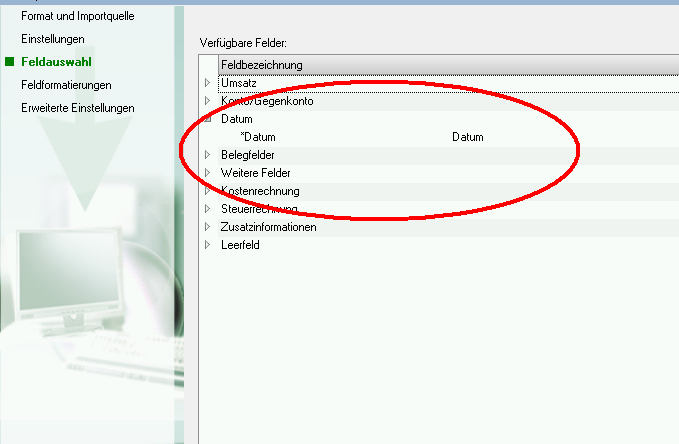This screenshot has height=444, width=679.
Task: Select the Steuerrechnung row
Action: pyautogui.click(x=449, y=209)
